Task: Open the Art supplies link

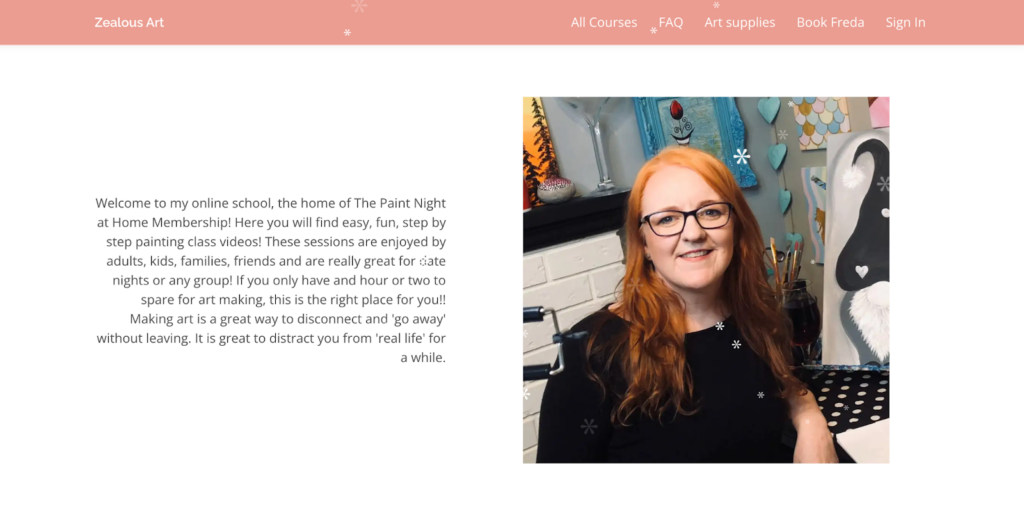Action: 739,22
